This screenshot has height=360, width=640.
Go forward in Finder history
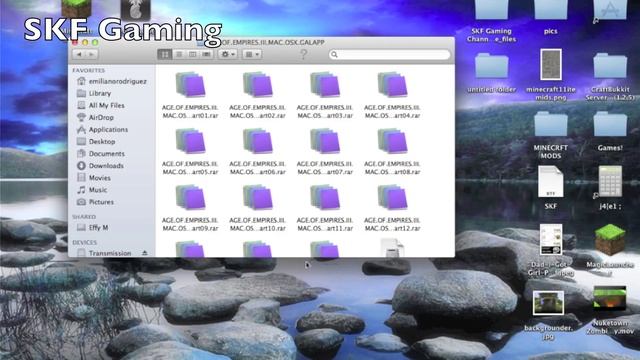coord(92,54)
